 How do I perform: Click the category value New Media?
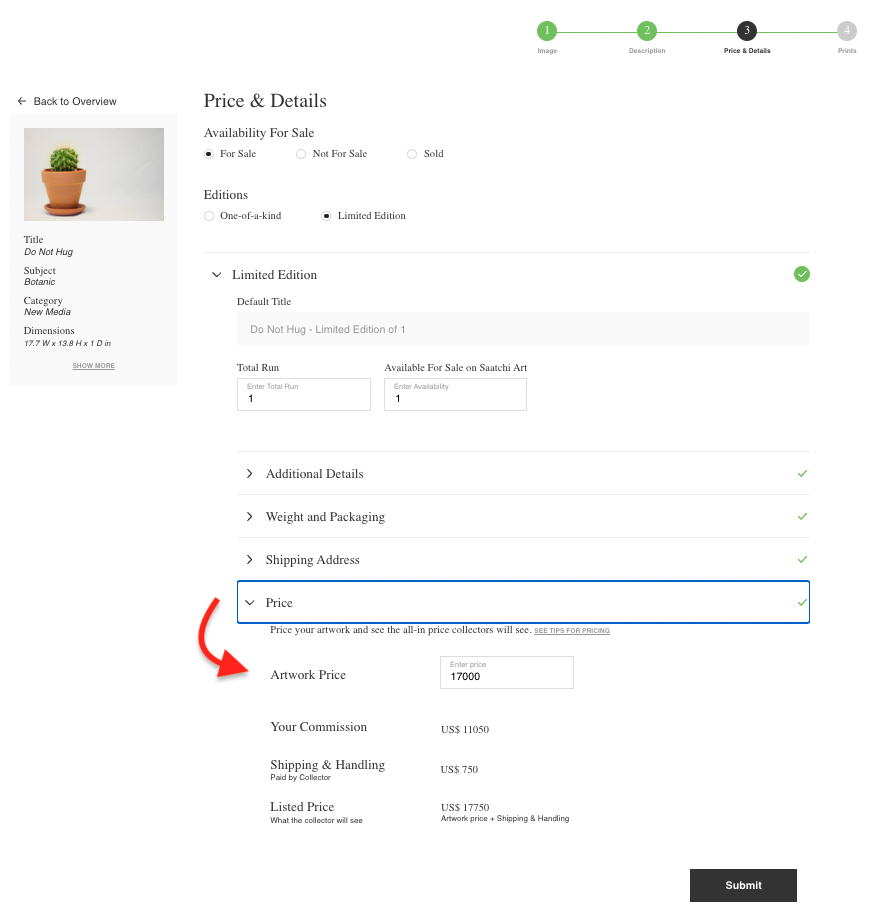coord(47,312)
